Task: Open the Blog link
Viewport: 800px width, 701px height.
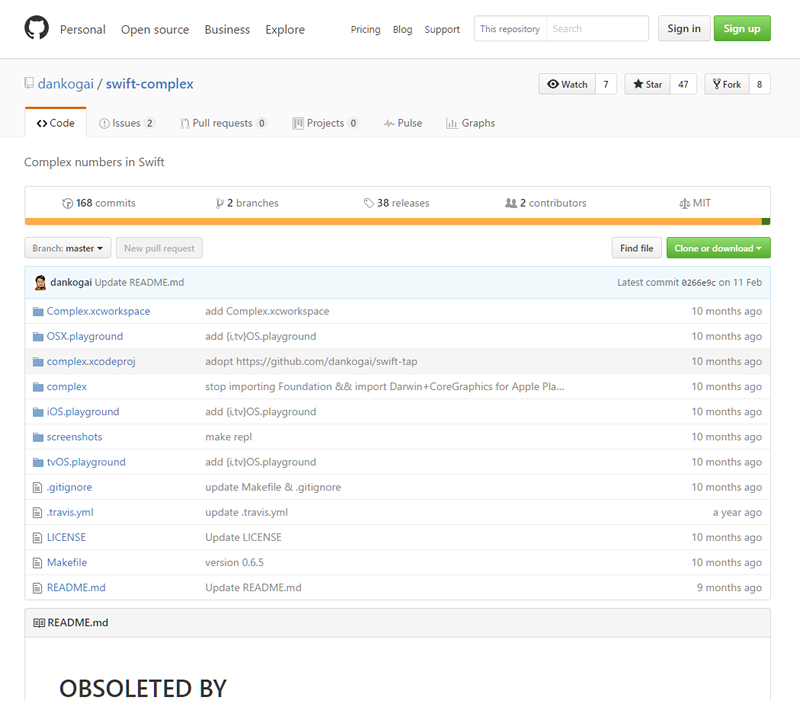Action: (403, 30)
